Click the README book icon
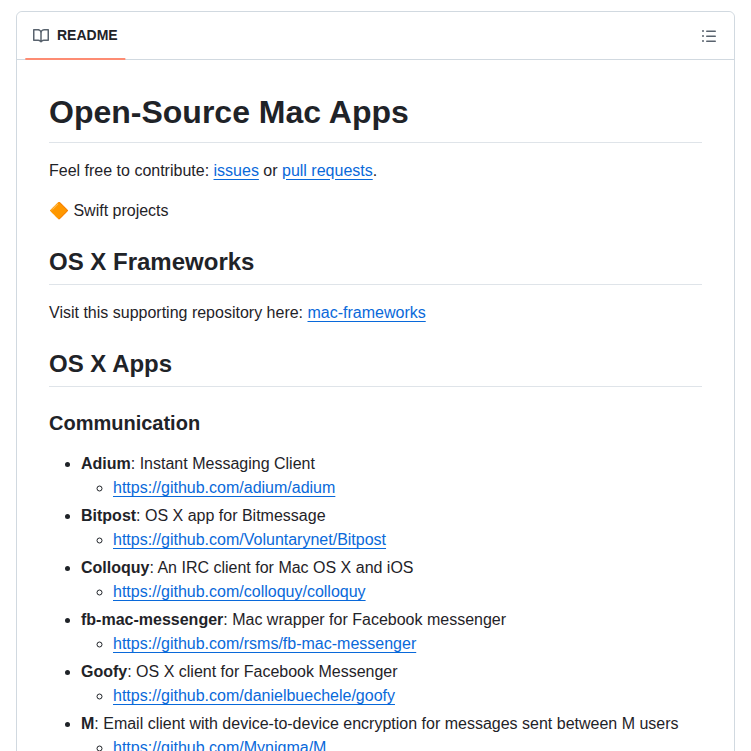The height and width of the screenshot is (751, 751). coord(41,35)
